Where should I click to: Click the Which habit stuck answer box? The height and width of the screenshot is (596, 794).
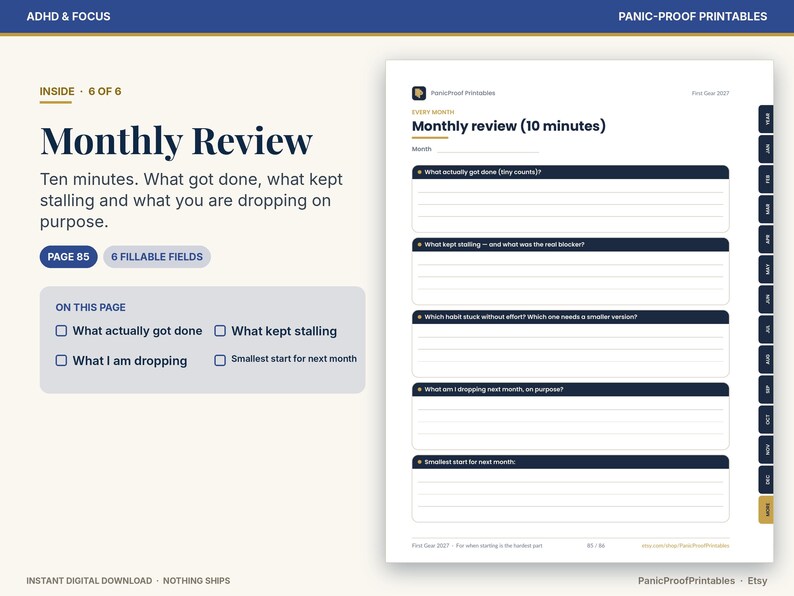click(x=571, y=350)
